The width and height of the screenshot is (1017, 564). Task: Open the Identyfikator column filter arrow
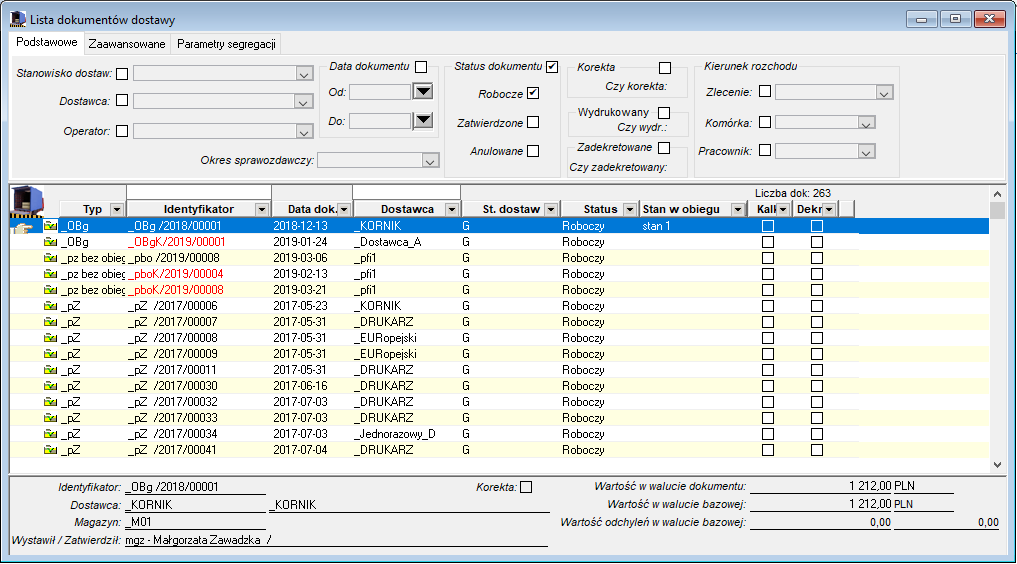pyautogui.click(x=262, y=209)
